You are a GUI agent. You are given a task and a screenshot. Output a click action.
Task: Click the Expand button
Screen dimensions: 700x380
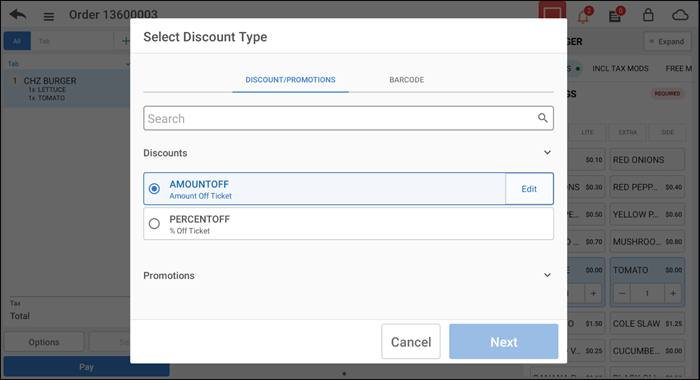point(667,42)
